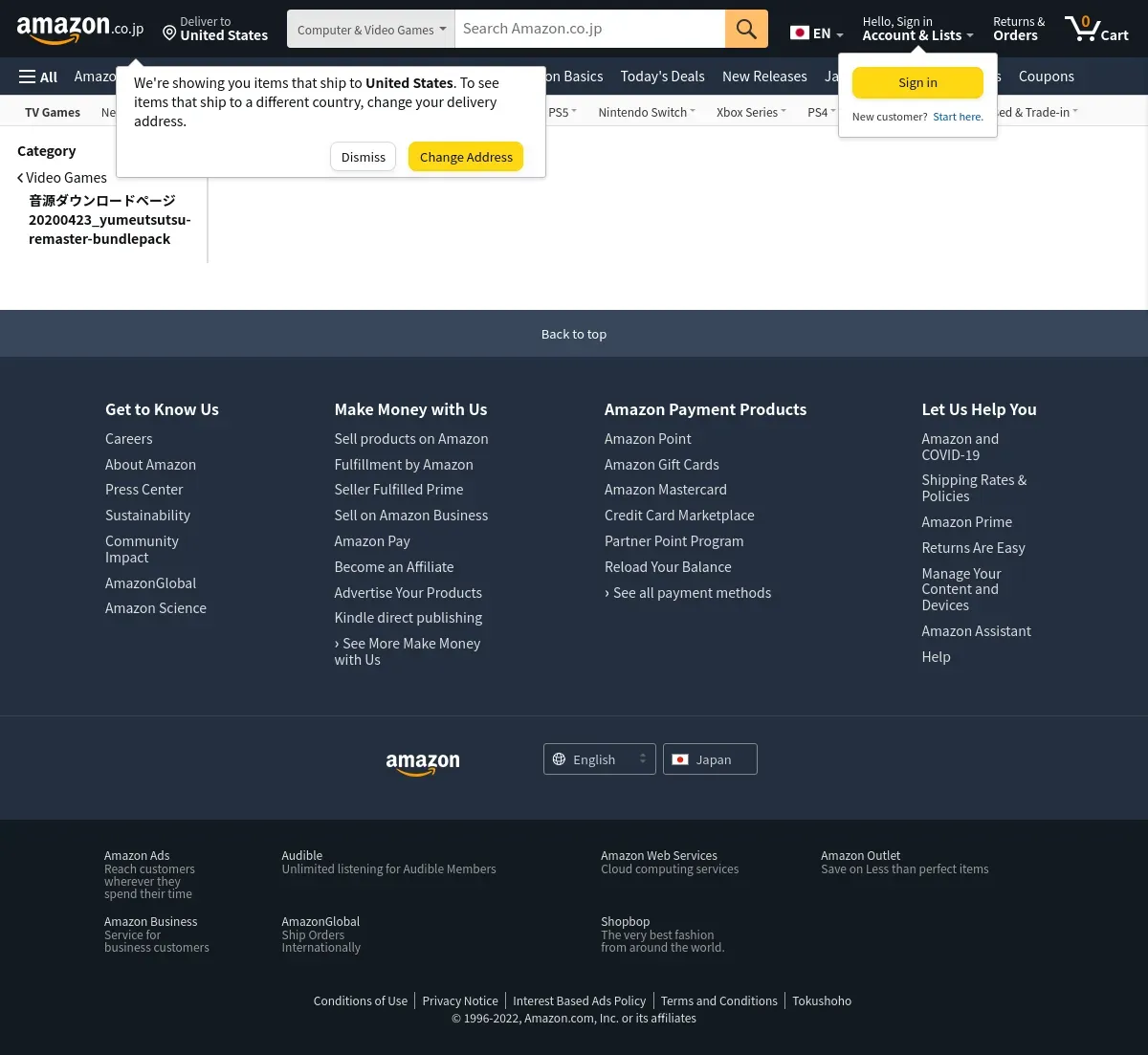Open Become an Affiliate link
The width and height of the screenshot is (1148, 1055).
pos(394,567)
